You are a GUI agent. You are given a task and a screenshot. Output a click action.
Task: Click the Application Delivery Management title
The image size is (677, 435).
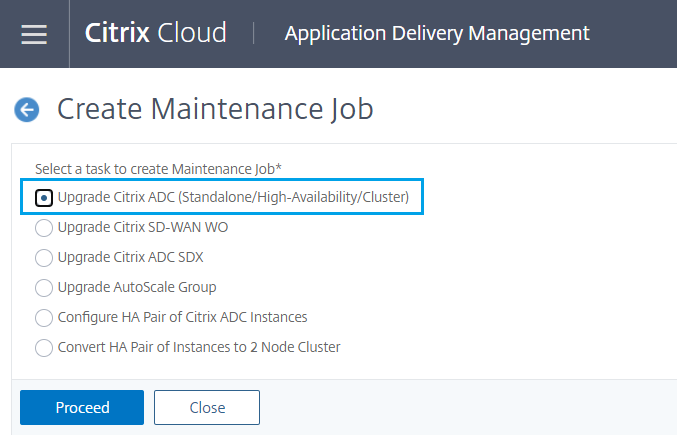[x=437, y=34]
